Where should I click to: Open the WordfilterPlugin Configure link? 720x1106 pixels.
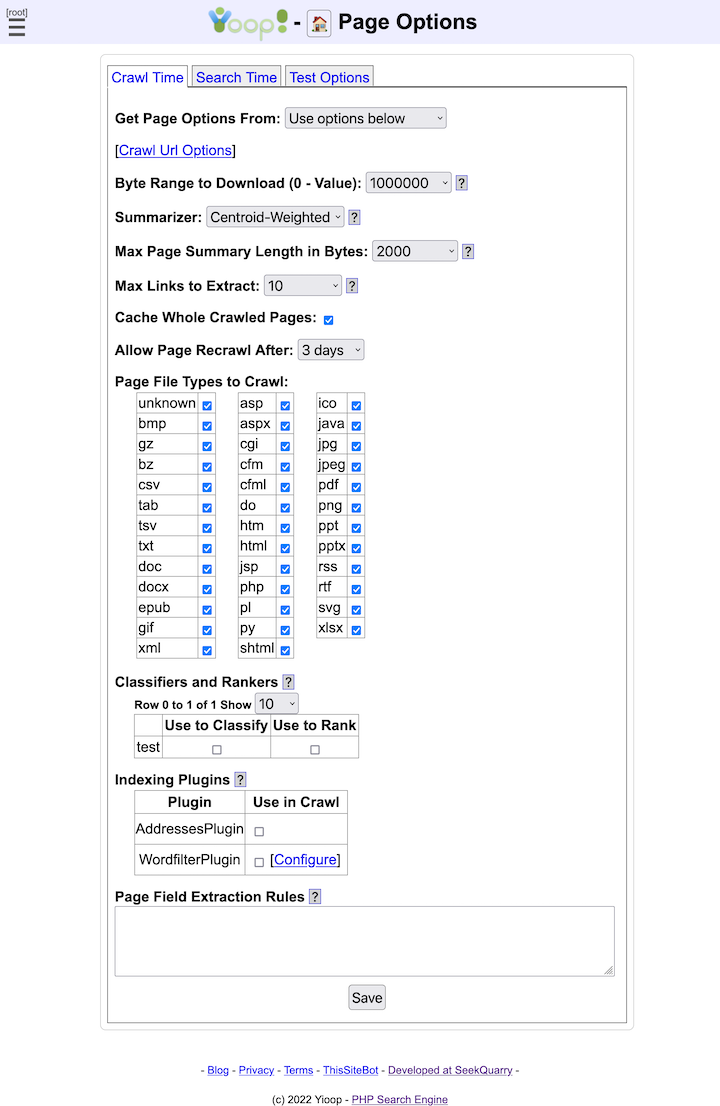click(305, 860)
